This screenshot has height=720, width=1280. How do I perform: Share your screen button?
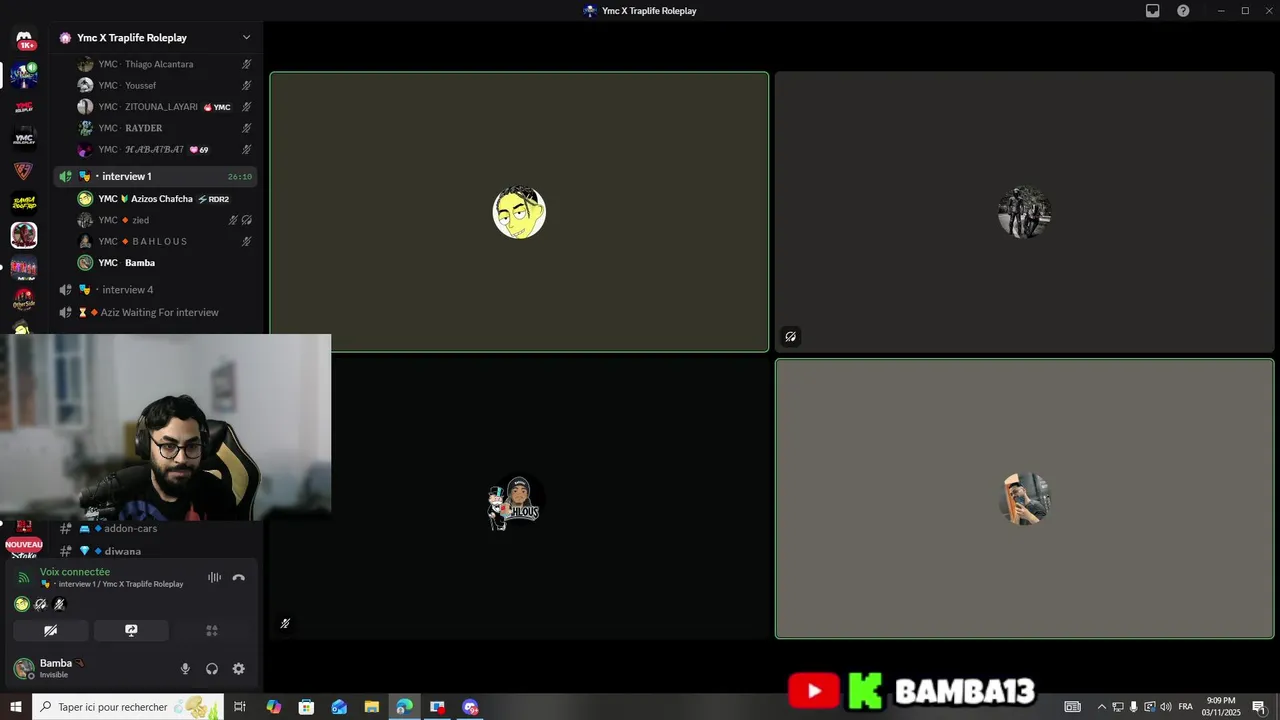pyautogui.click(x=131, y=631)
